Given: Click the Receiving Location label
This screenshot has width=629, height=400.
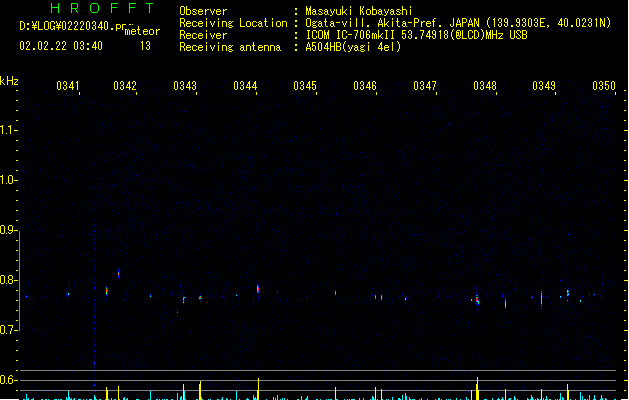Looking at the screenshot, I should point(233,23).
